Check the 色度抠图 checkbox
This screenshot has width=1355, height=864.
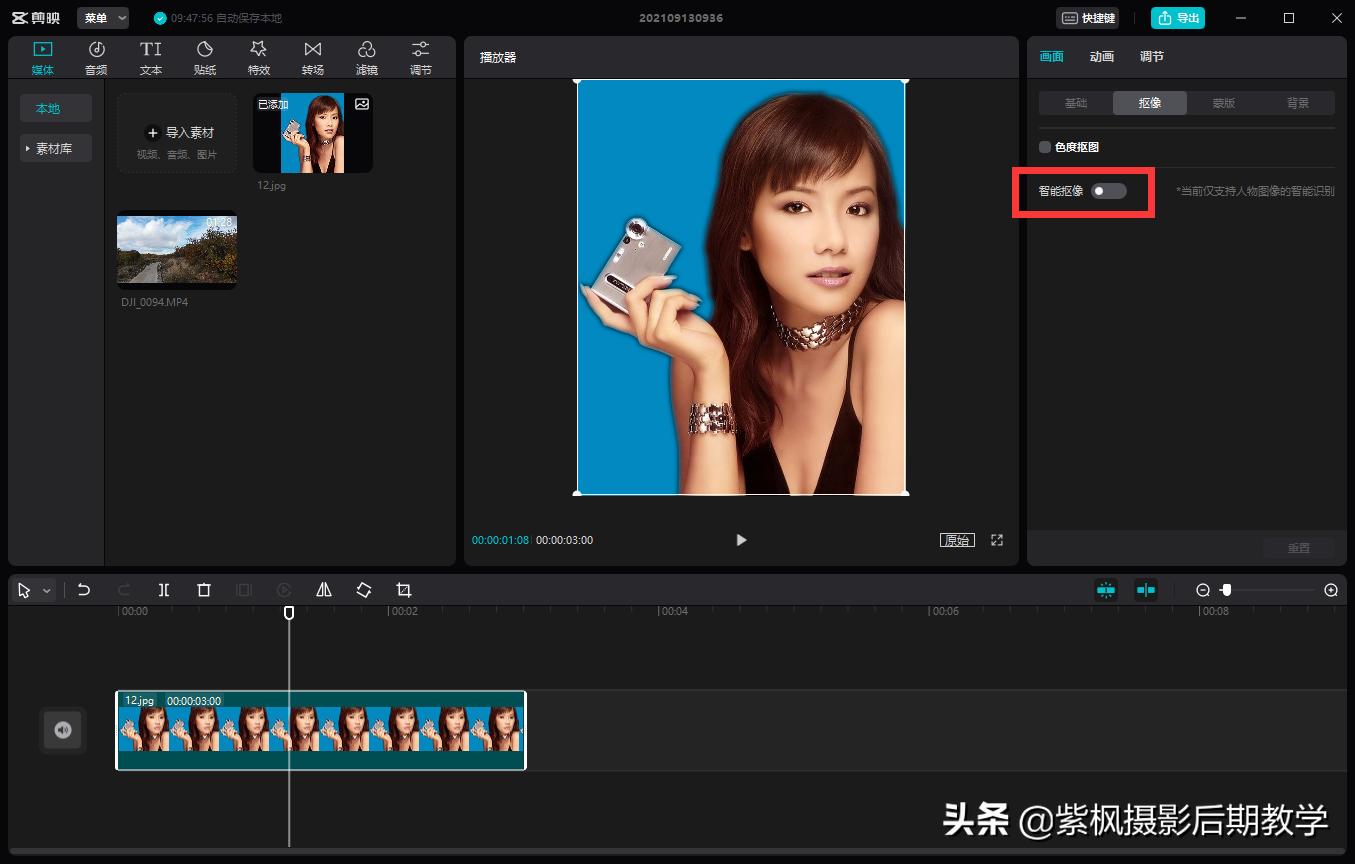(x=1045, y=147)
